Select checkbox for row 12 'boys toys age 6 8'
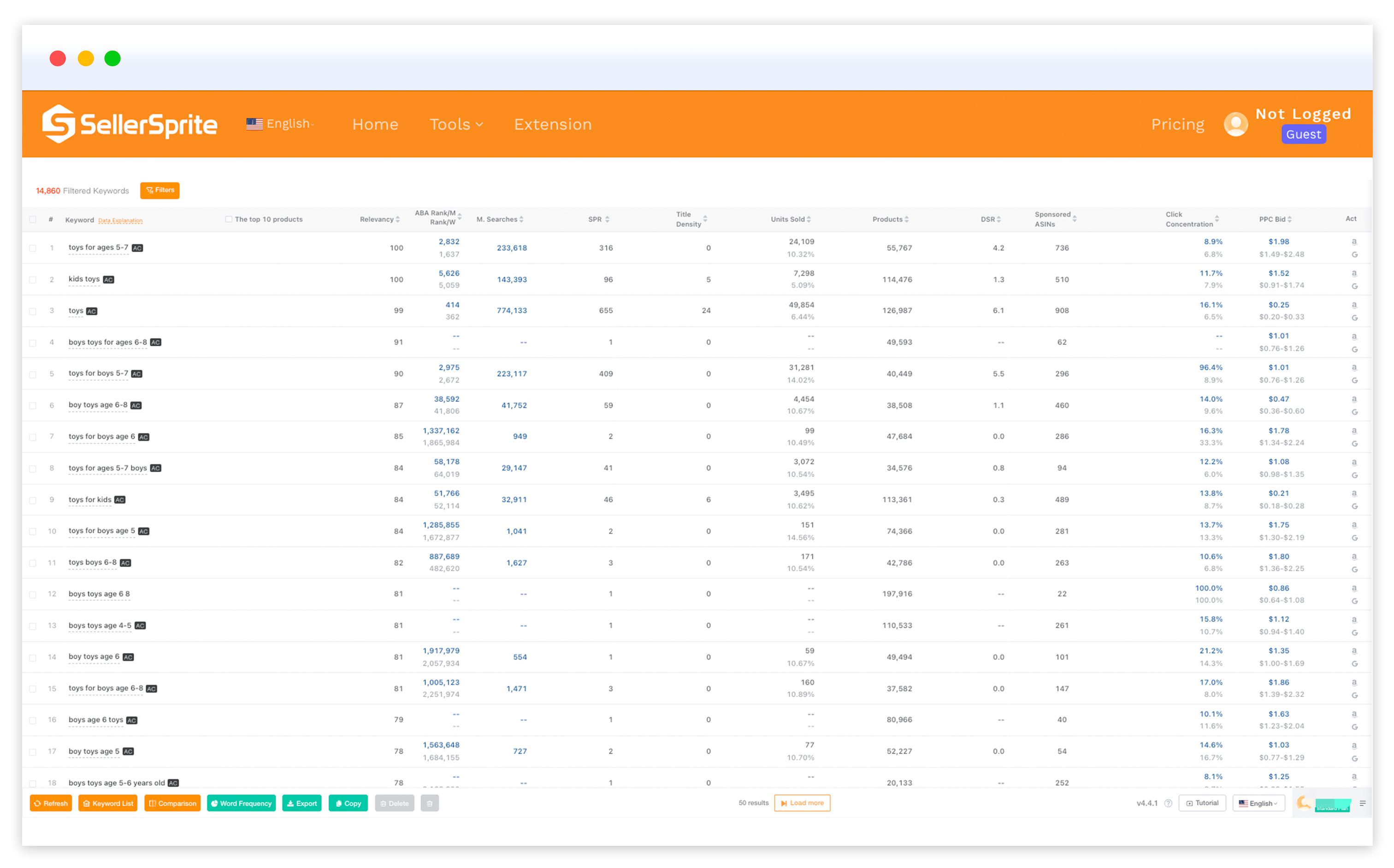 (33, 594)
